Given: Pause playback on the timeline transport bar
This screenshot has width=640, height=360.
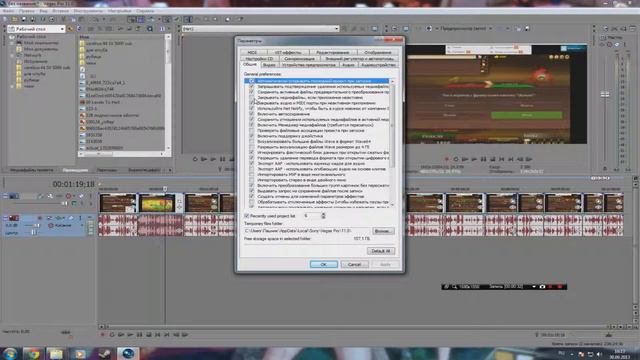Looking at the screenshot, I should [x=140, y=335].
